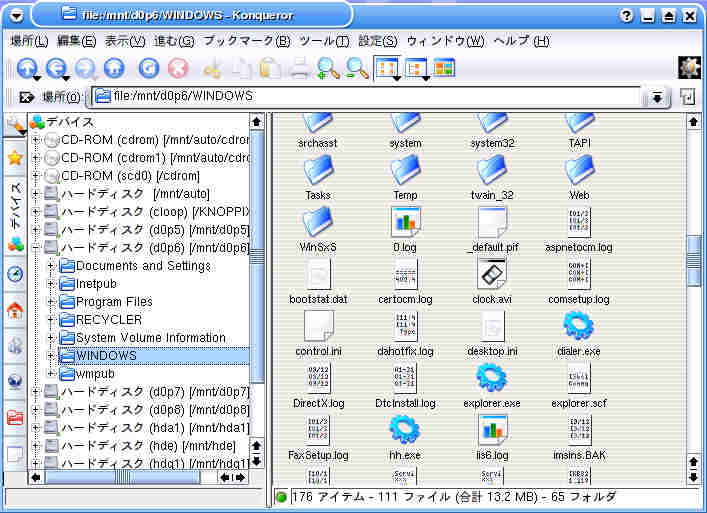The image size is (707, 513).
Task: Select wmpub folder in tree
Action: (87, 374)
